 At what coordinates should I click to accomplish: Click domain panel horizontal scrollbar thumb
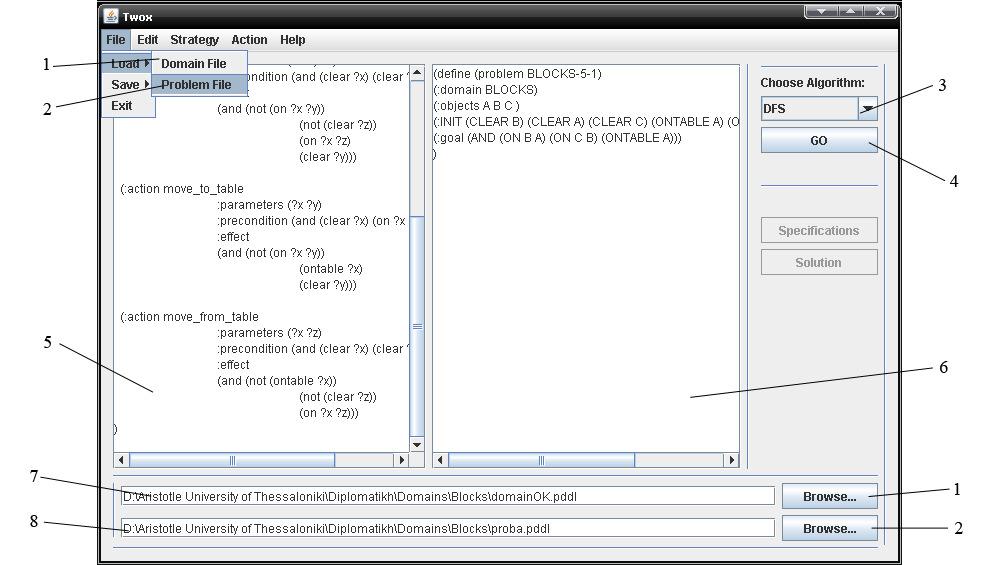coord(232,460)
